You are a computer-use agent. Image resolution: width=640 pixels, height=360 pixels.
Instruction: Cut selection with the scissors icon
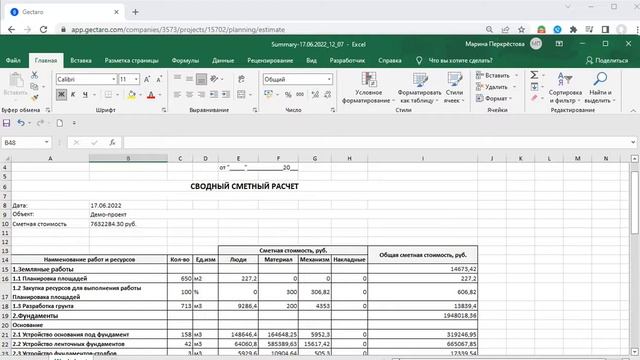(34, 75)
